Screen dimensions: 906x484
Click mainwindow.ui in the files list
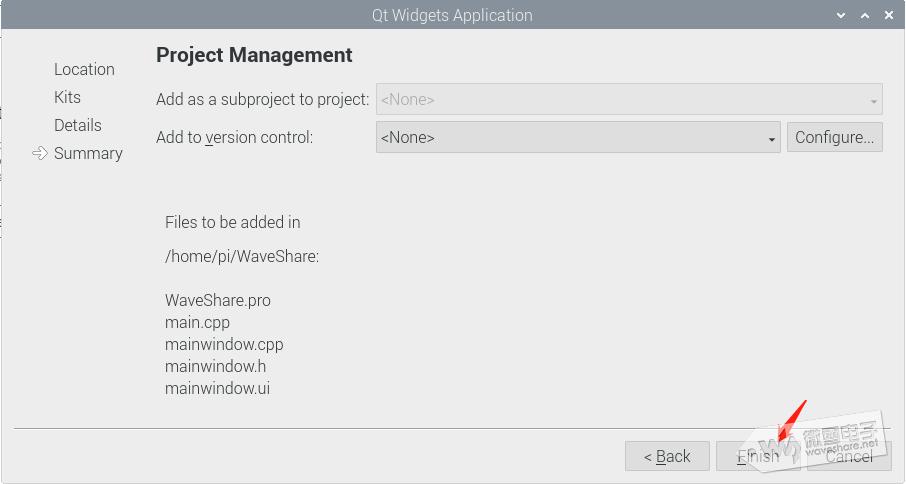point(217,388)
